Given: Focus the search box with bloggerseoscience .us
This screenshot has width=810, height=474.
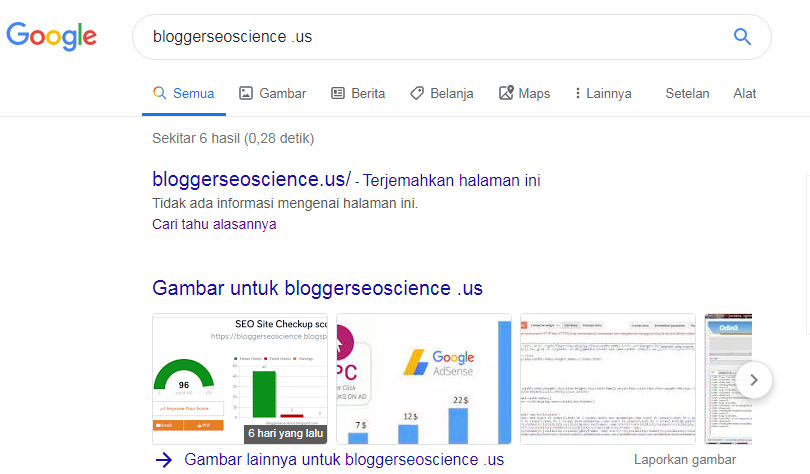Looking at the screenshot, I should coord(452,37).
